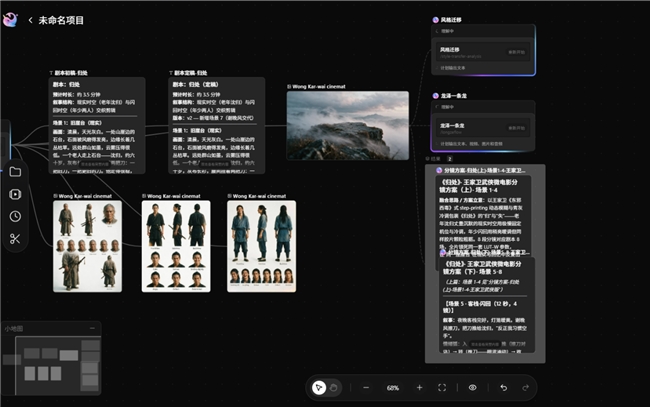Fit canvas to screen with the frame icon
The width and height of the screenshot is (650, 407).
pyautogui.click(x=442, y=388)
